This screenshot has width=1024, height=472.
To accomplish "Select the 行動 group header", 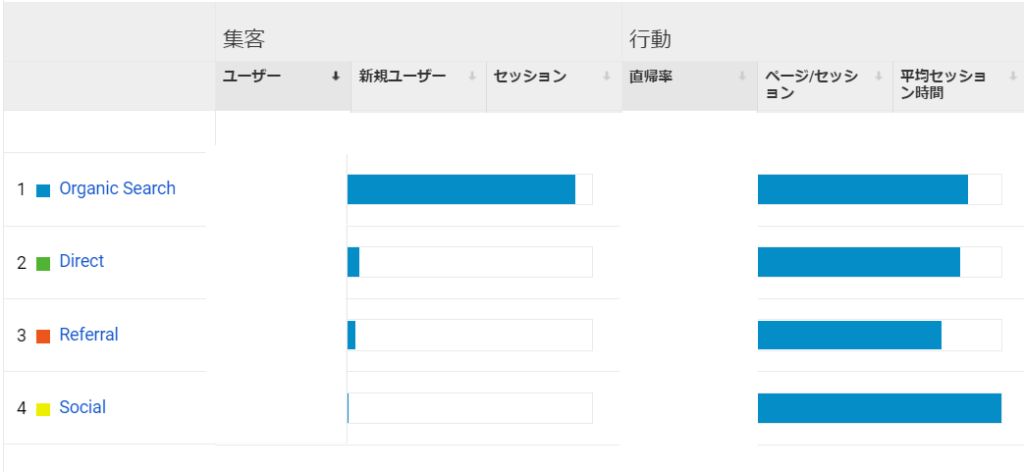I will pos(650,40).
